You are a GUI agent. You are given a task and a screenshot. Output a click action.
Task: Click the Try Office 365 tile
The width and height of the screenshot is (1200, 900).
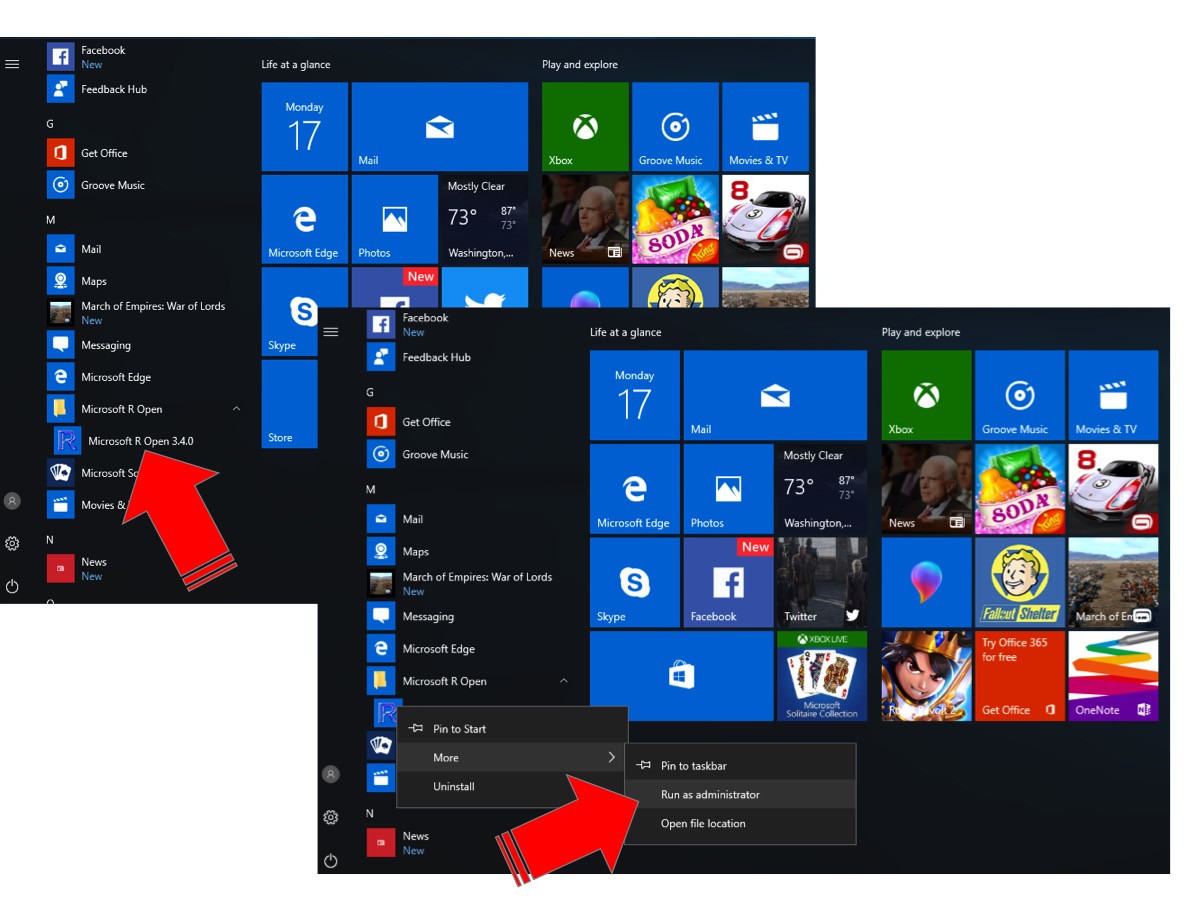pos(1019,675)
